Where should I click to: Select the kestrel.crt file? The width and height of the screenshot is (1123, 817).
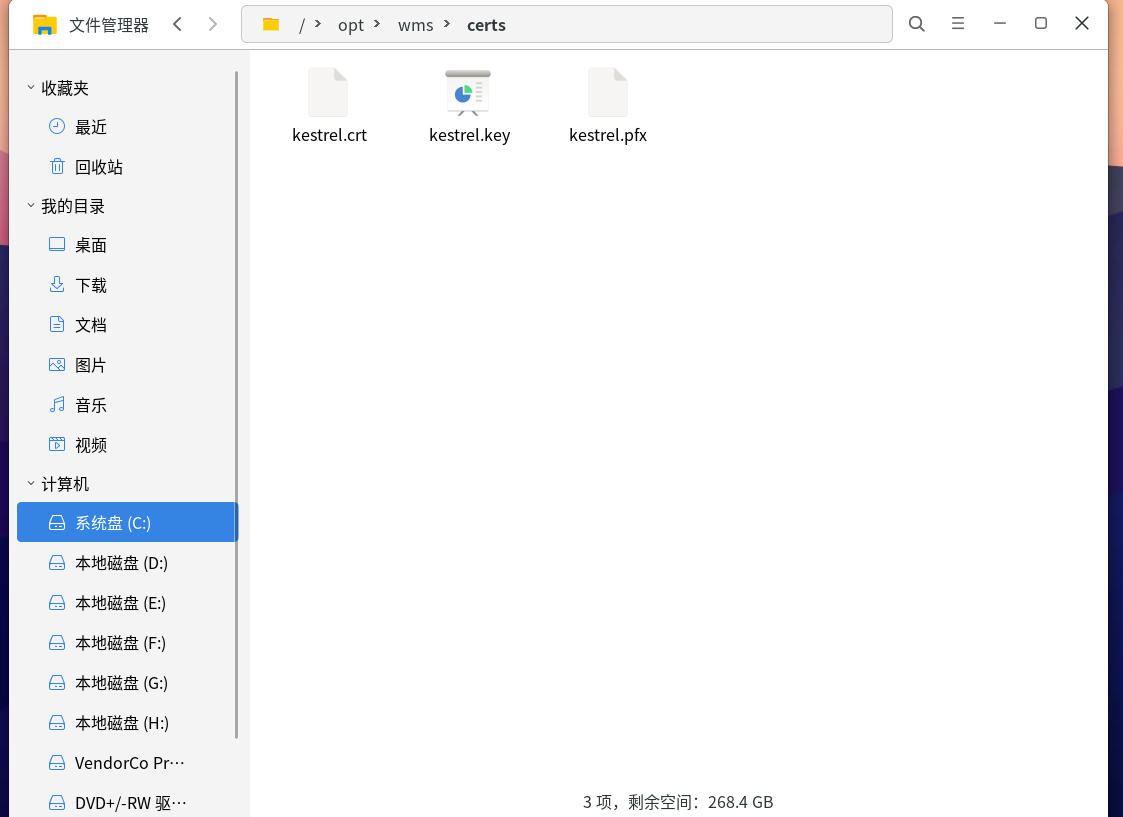click(x=329, y=106)
